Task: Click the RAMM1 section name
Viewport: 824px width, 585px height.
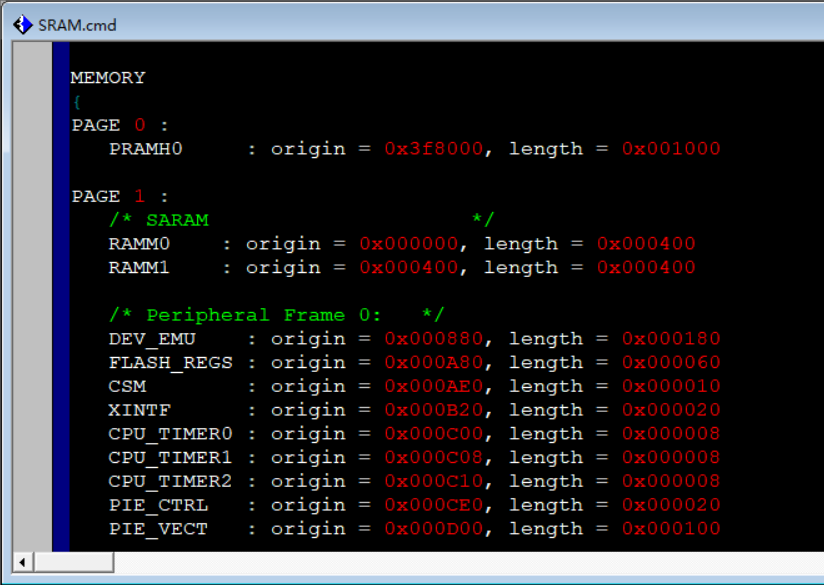Action: [139, 268]
